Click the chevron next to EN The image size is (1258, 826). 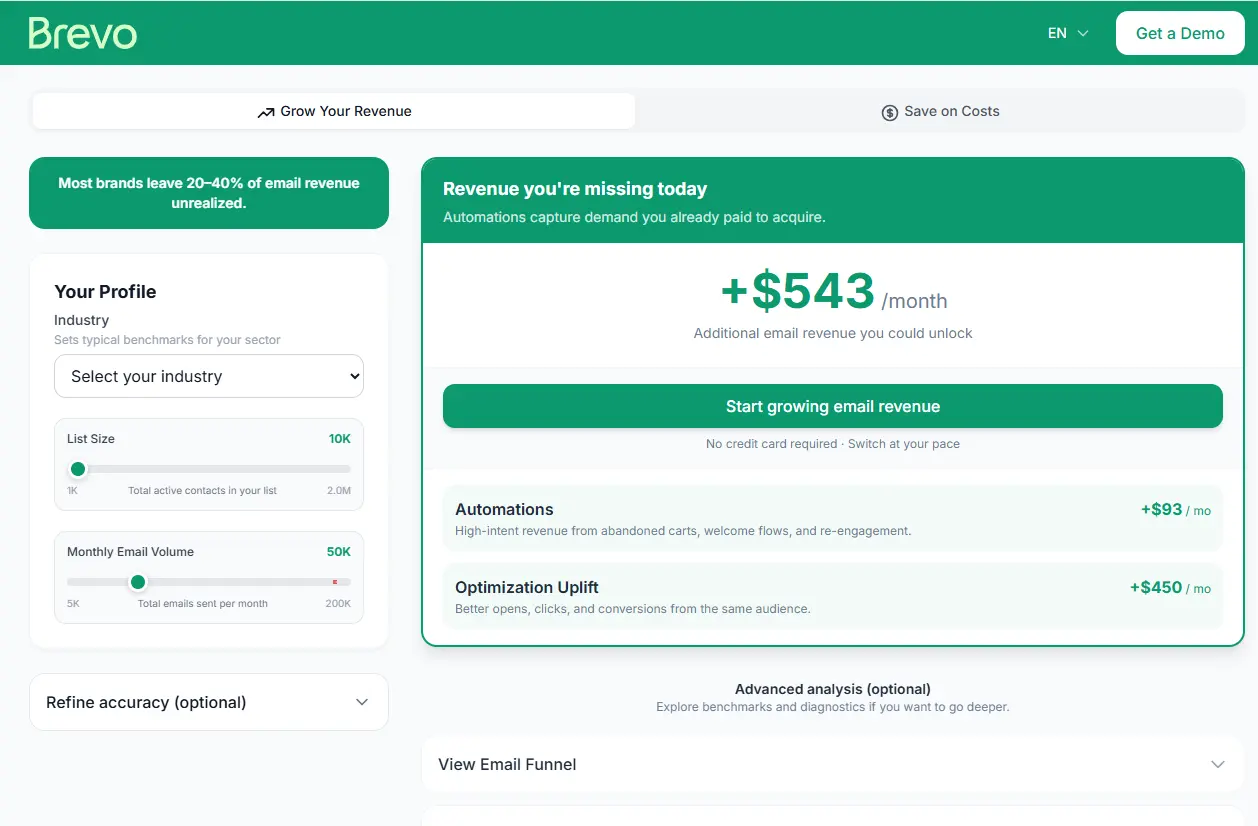coord(1084,33)
